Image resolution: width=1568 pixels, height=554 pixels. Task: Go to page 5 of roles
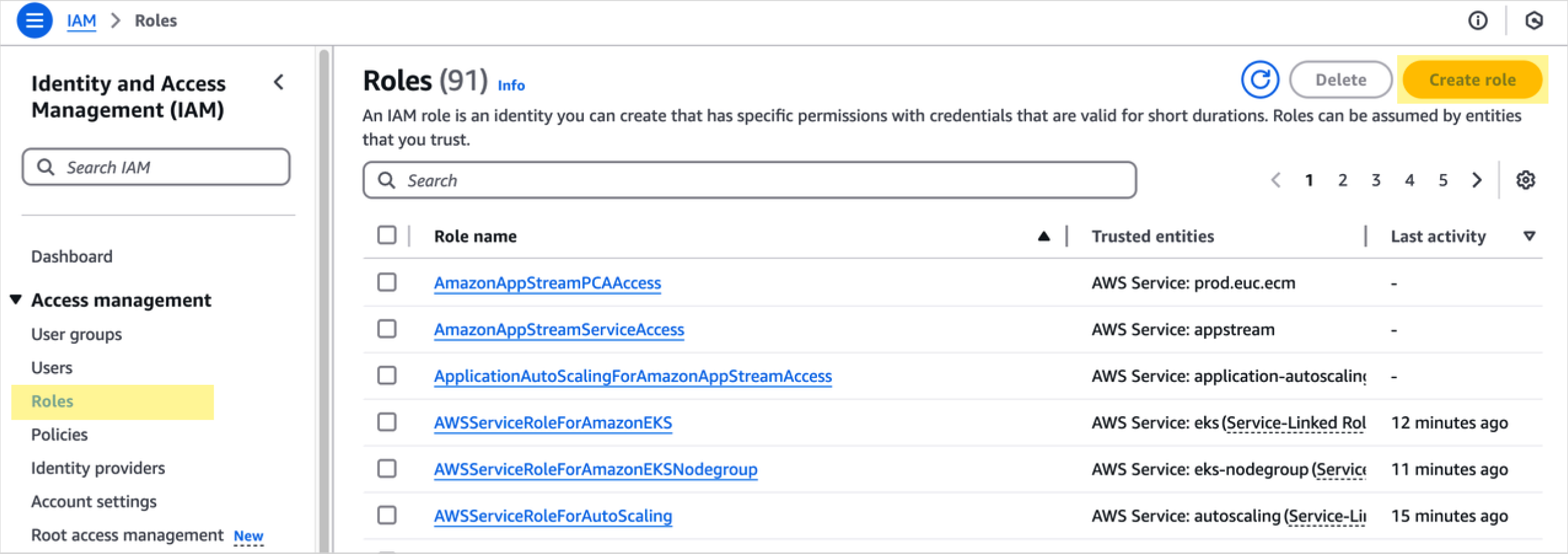1444,180
